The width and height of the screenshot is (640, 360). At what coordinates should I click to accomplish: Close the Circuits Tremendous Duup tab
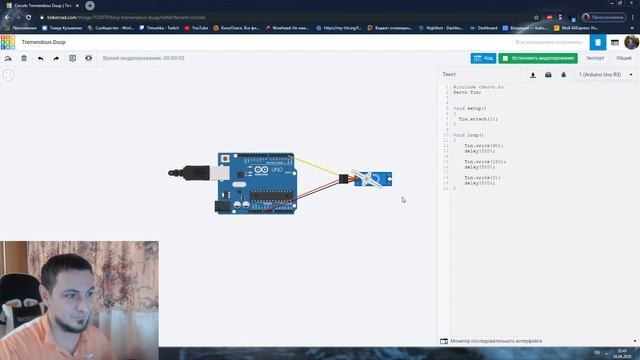point(77,6)
